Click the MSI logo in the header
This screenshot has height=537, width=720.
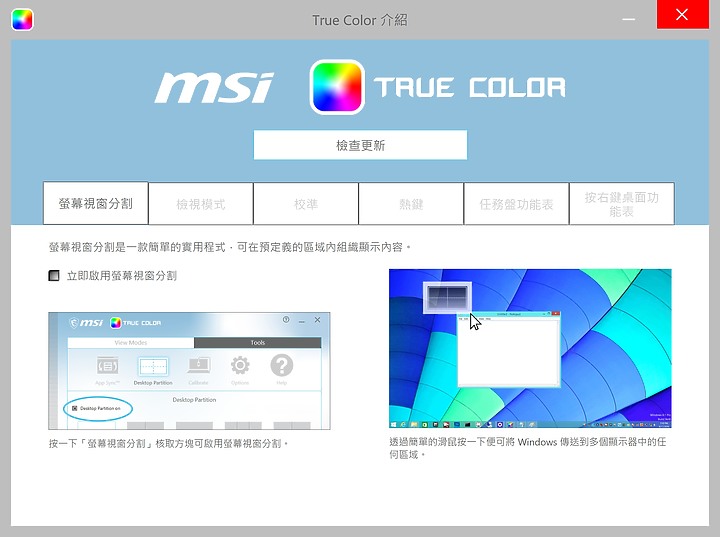click(214, 87)
